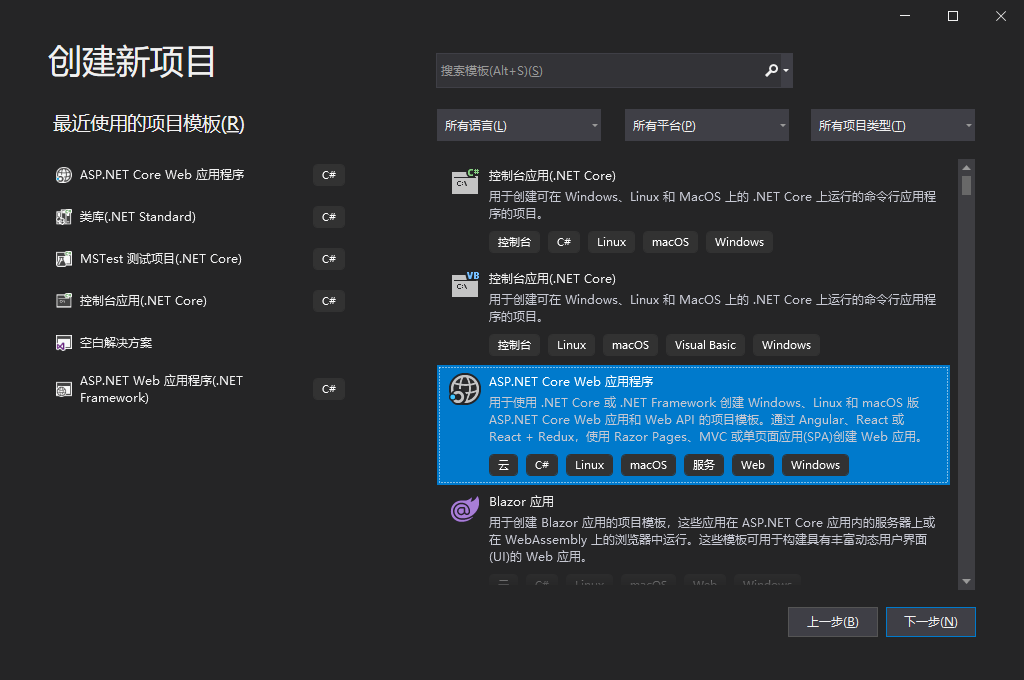
Task: Open the 所有平台 platform filter
Action: pos(707,125)
